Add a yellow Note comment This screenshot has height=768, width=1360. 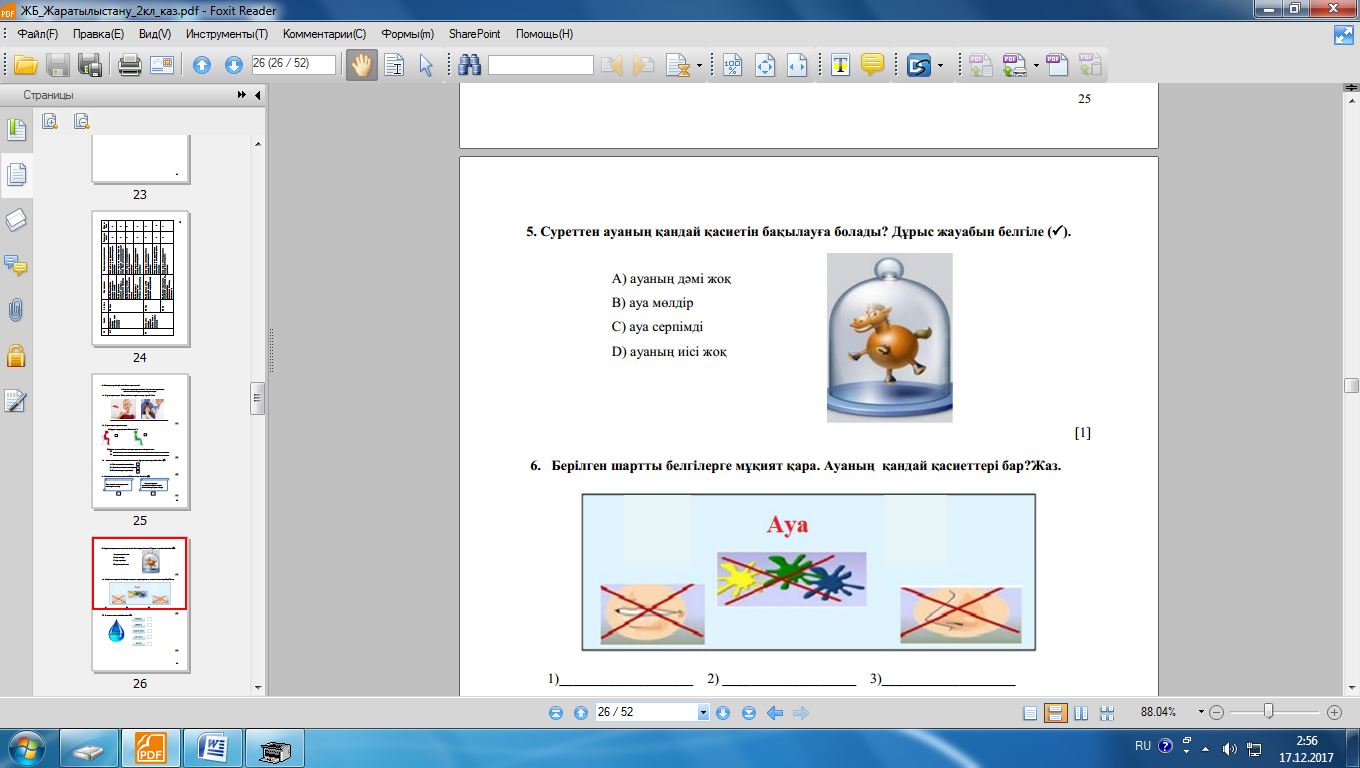(872, 66)
